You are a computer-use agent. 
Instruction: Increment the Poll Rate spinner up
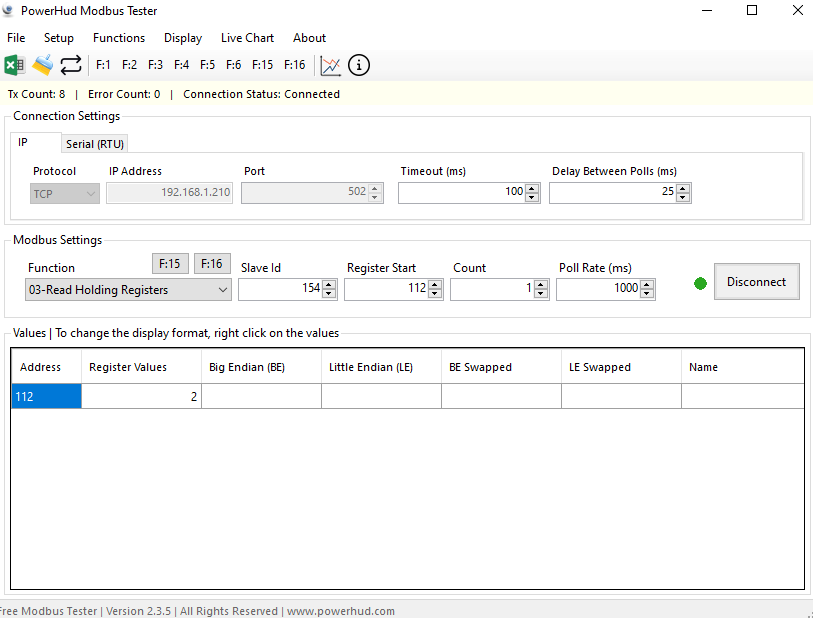click(x=648, y=284)
